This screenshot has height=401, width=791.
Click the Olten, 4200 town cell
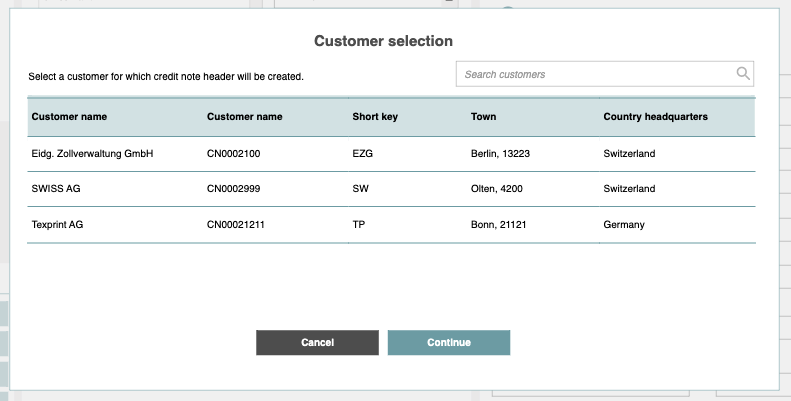(x=497, y=189)
